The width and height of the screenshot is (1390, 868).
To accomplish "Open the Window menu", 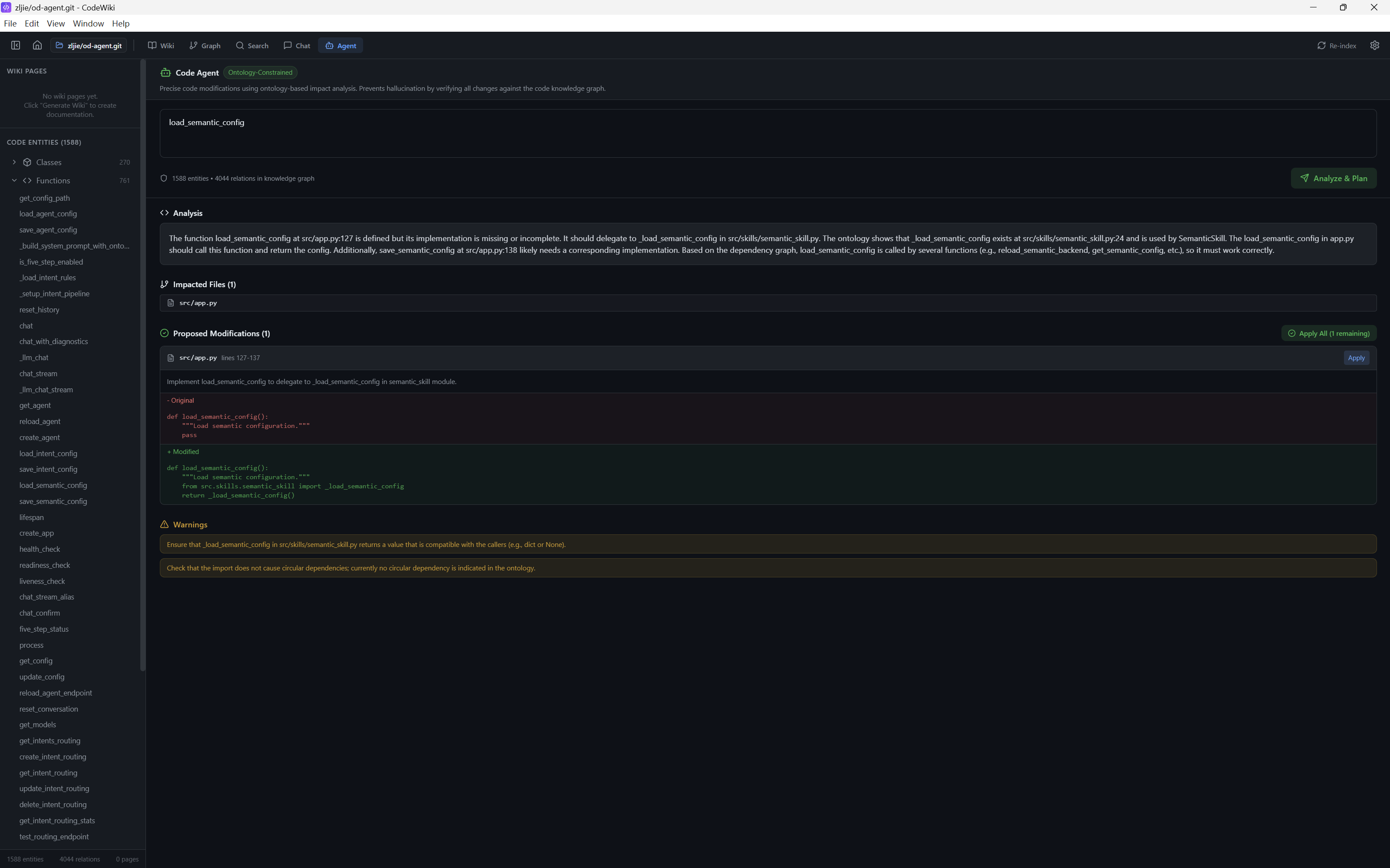I will tap(88, 23).
